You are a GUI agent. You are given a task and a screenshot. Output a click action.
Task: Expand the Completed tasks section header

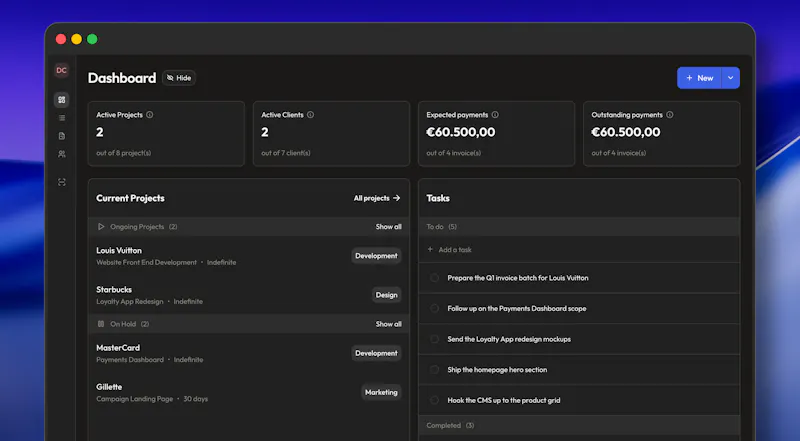coord(579,425)
